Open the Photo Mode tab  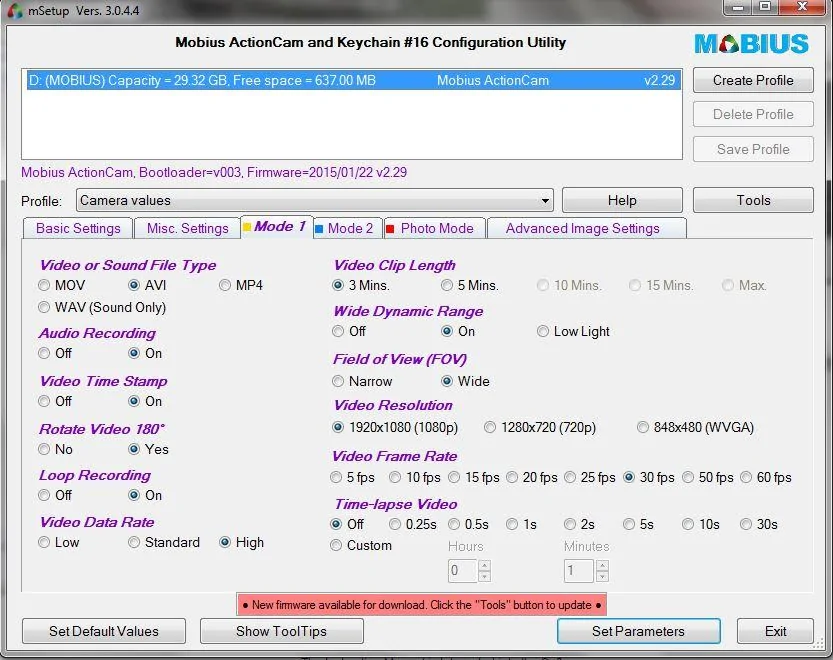pos(435,229)
